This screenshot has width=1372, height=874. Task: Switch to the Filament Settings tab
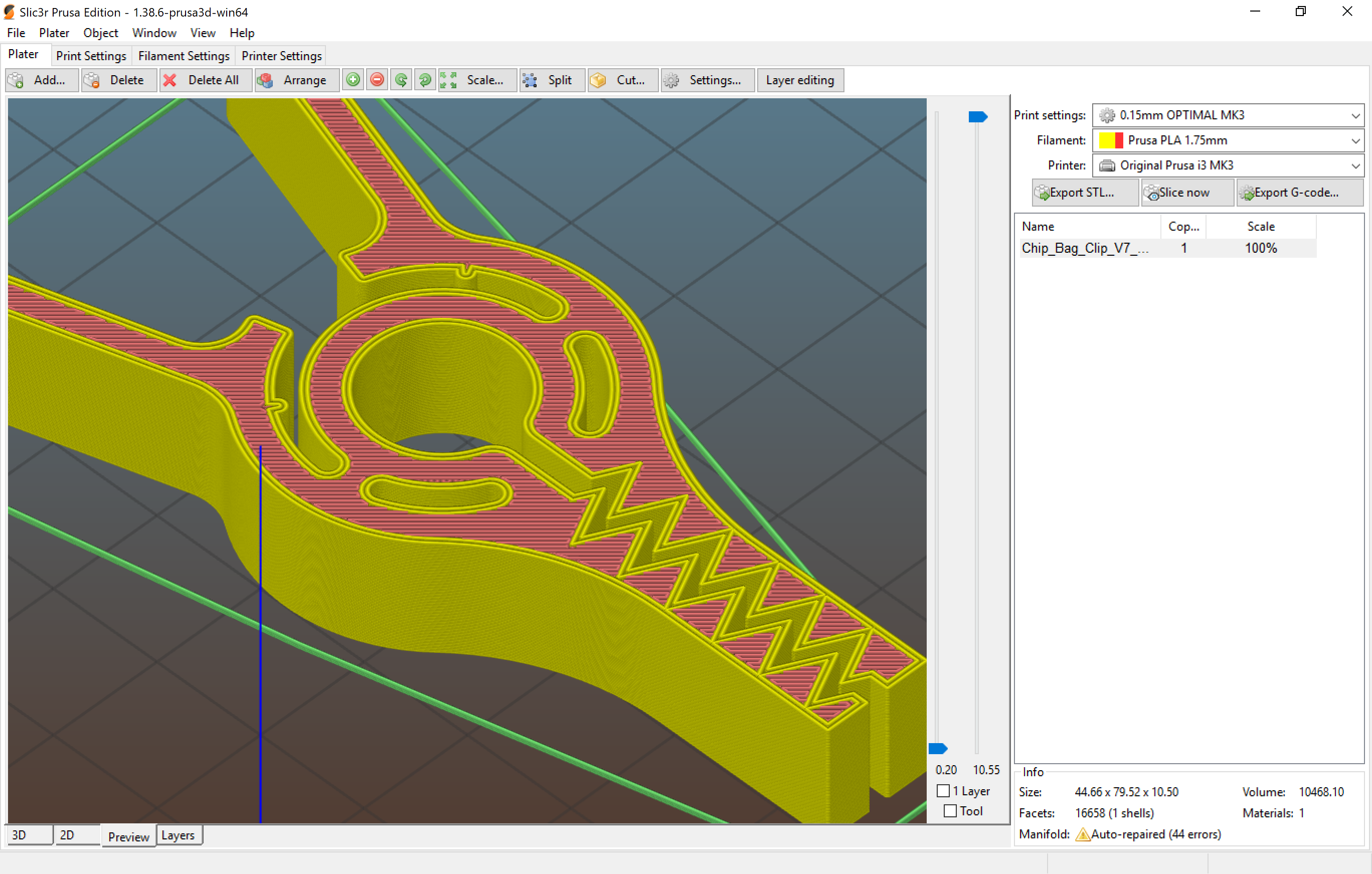(x=184, y=55)
